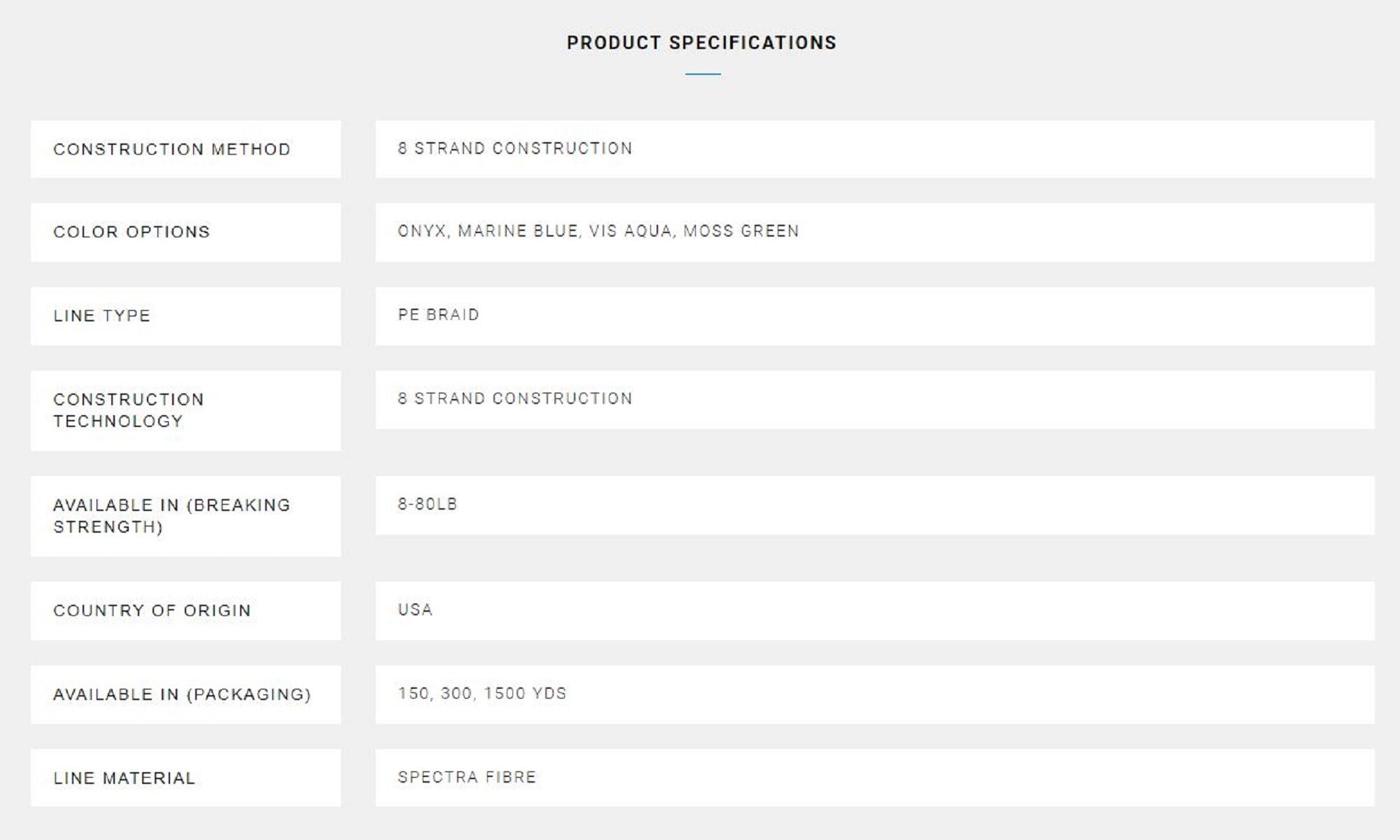Click the 150, 300, 1500 YDS value
This screenshot has width=1400, height=840.
pyautogui.click(x=482, y=694)
